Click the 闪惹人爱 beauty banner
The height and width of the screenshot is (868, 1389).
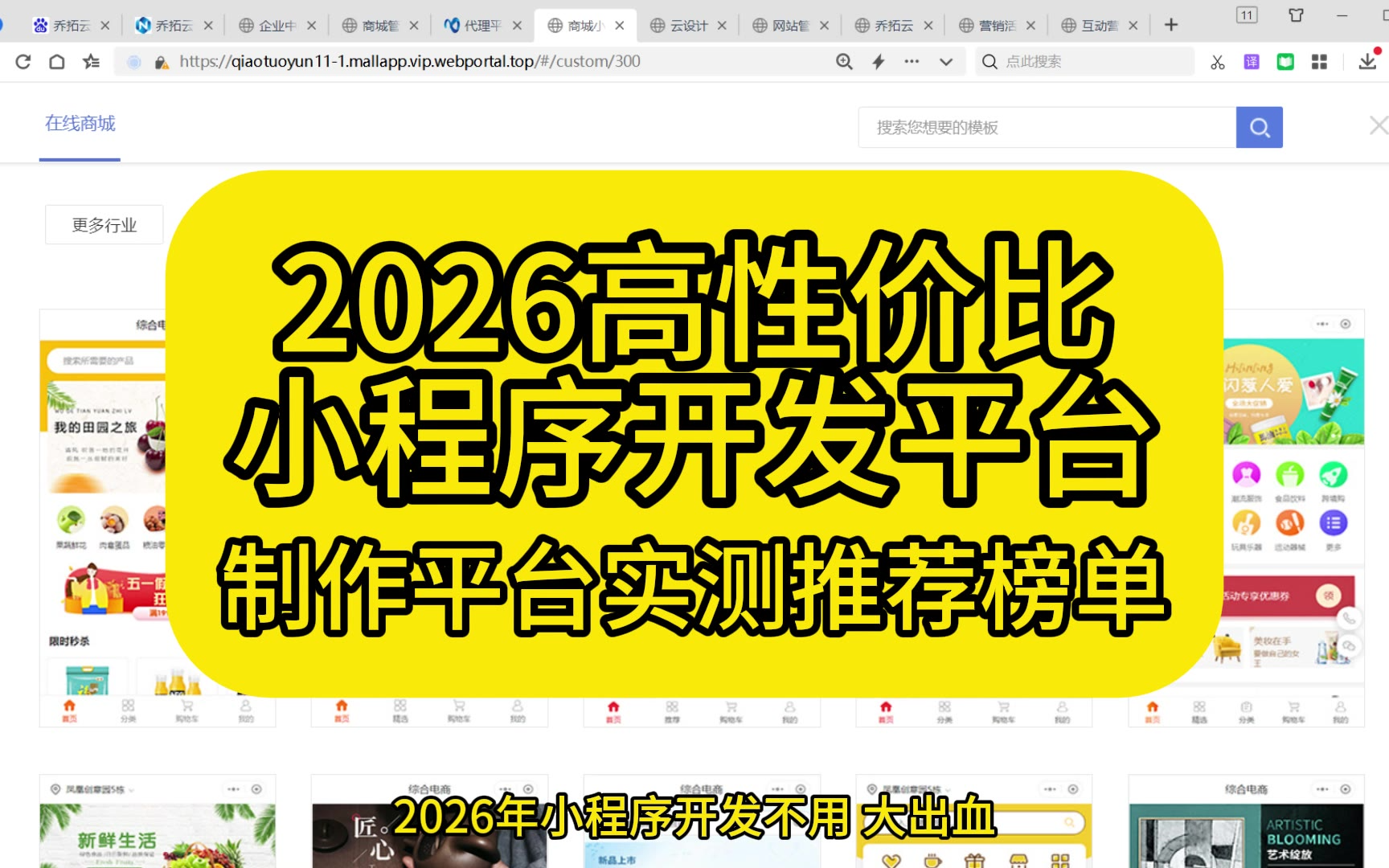pos(1293,391)
